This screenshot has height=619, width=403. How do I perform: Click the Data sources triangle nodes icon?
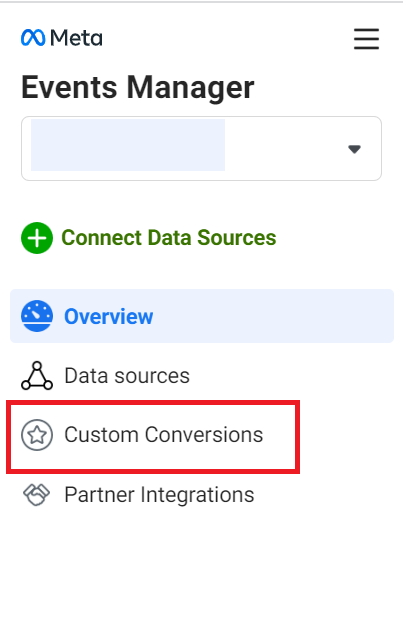point(37,375)
